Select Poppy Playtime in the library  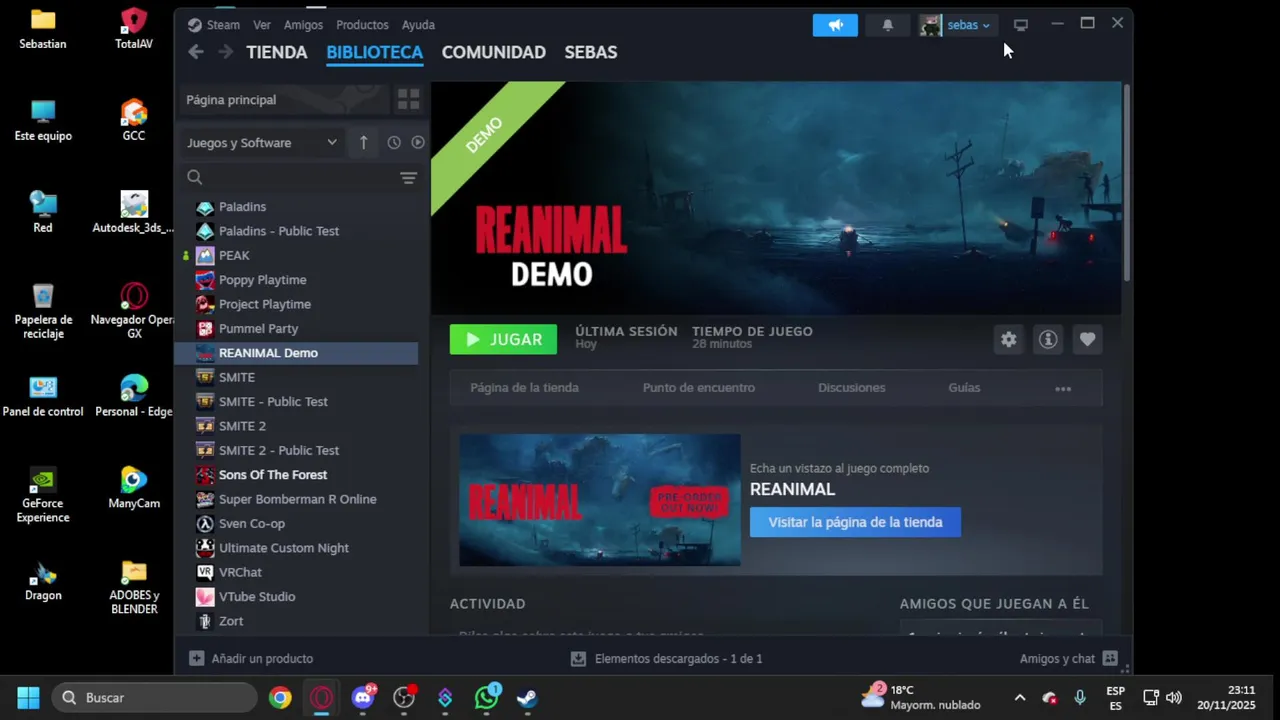coord(296,280)
